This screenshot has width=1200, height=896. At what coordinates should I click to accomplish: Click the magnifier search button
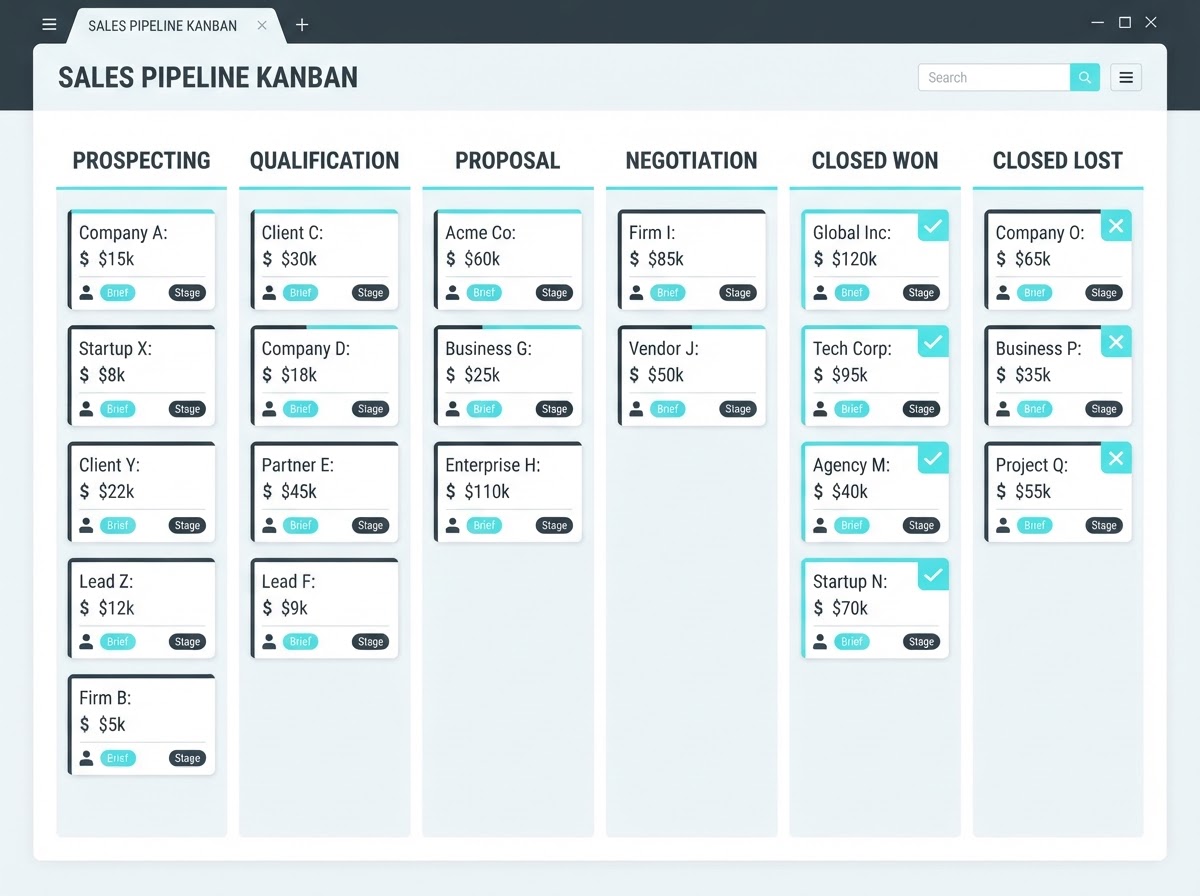tap(1085, 77)
